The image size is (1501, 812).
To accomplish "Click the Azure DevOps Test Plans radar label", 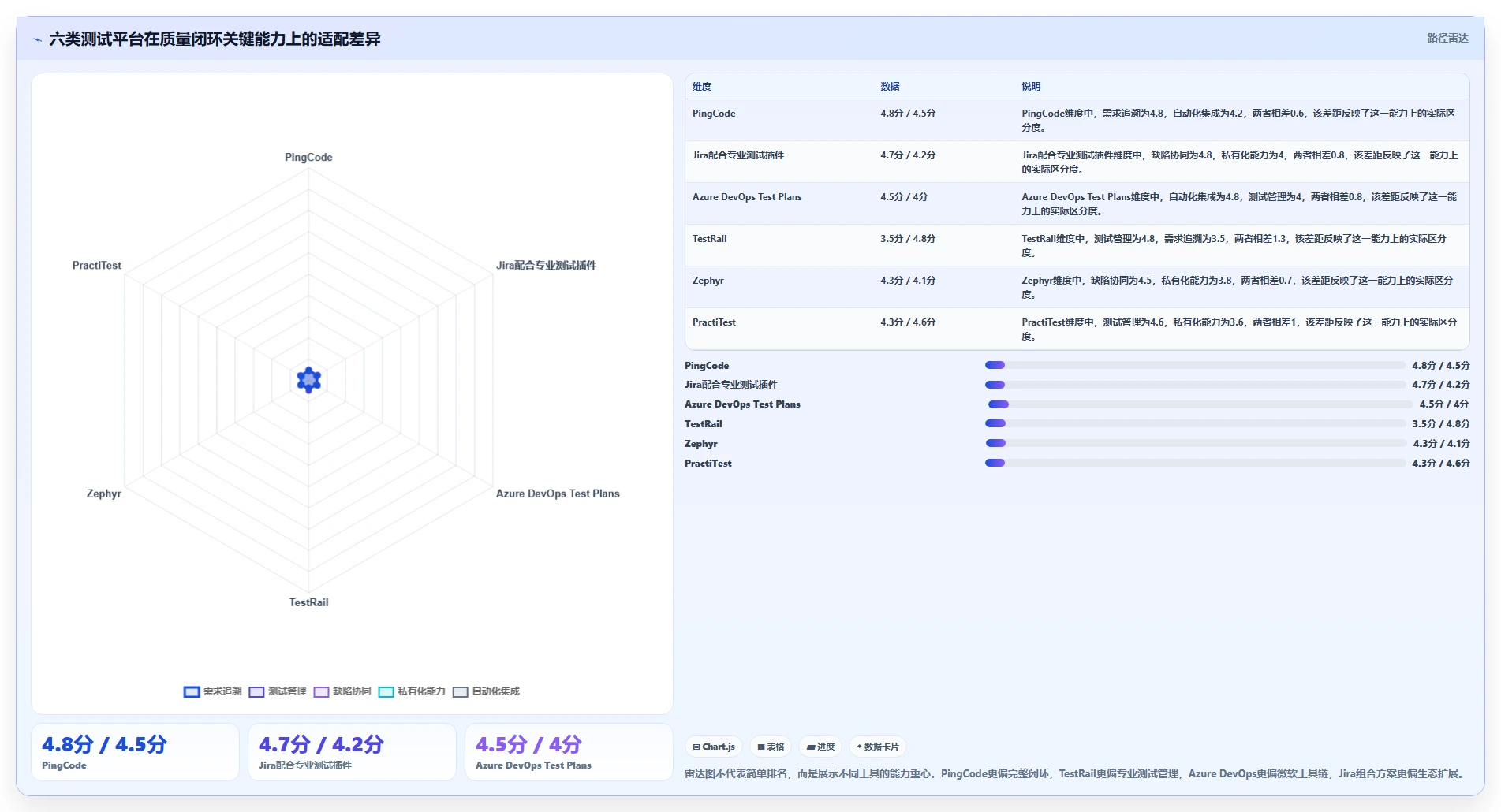I will (x=558, y=494).
